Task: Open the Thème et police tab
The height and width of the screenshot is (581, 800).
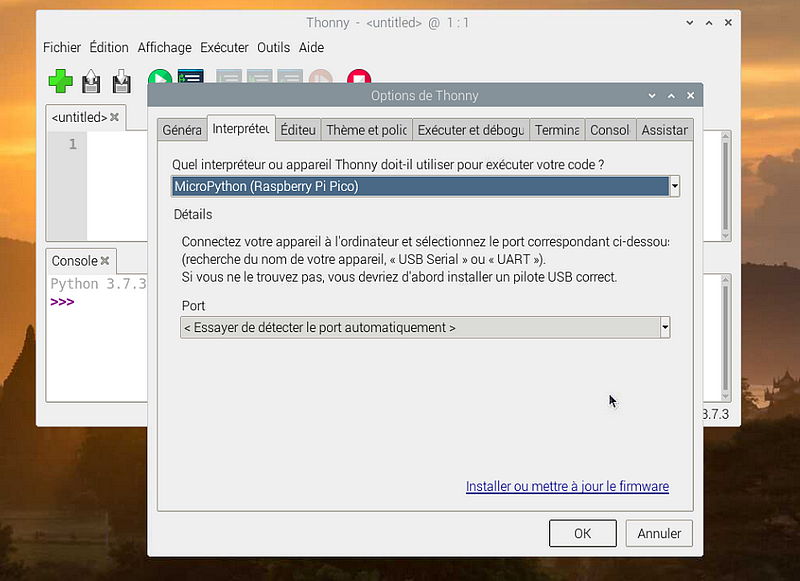Action: coord(366,130)
